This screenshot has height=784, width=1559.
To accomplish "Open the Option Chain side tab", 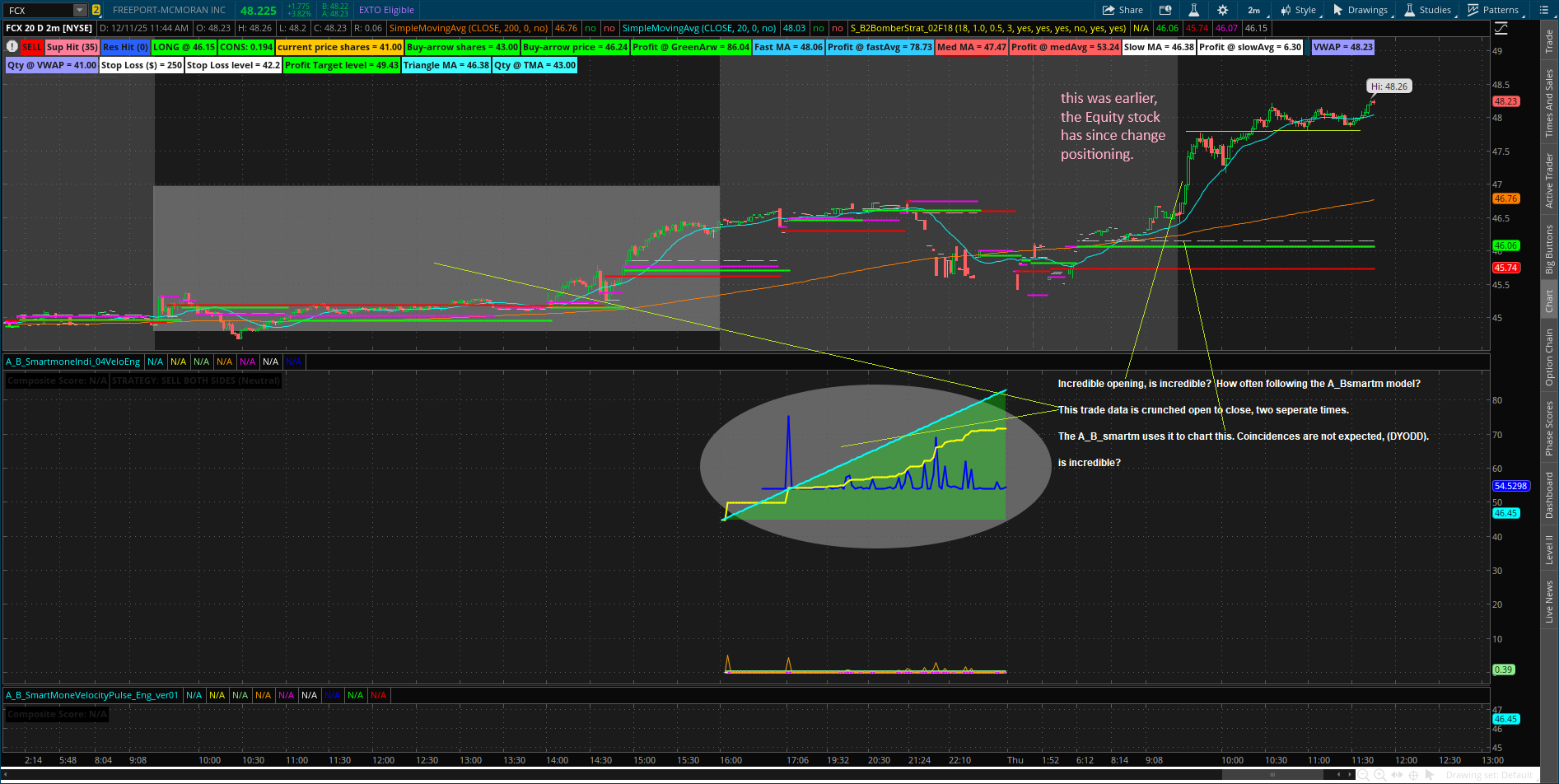I will [1549, 357].
